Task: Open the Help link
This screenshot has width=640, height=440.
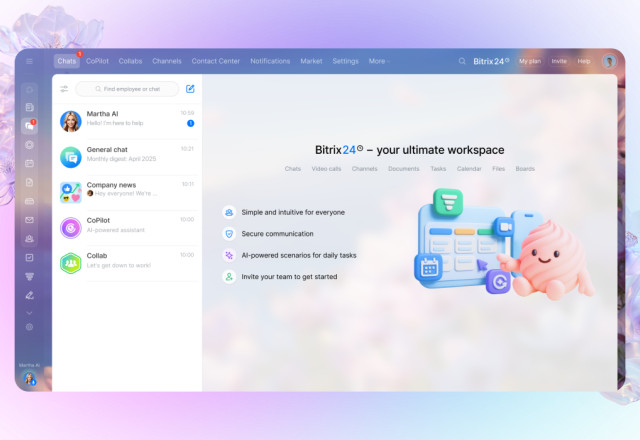Action: click(x=584, y=61)
